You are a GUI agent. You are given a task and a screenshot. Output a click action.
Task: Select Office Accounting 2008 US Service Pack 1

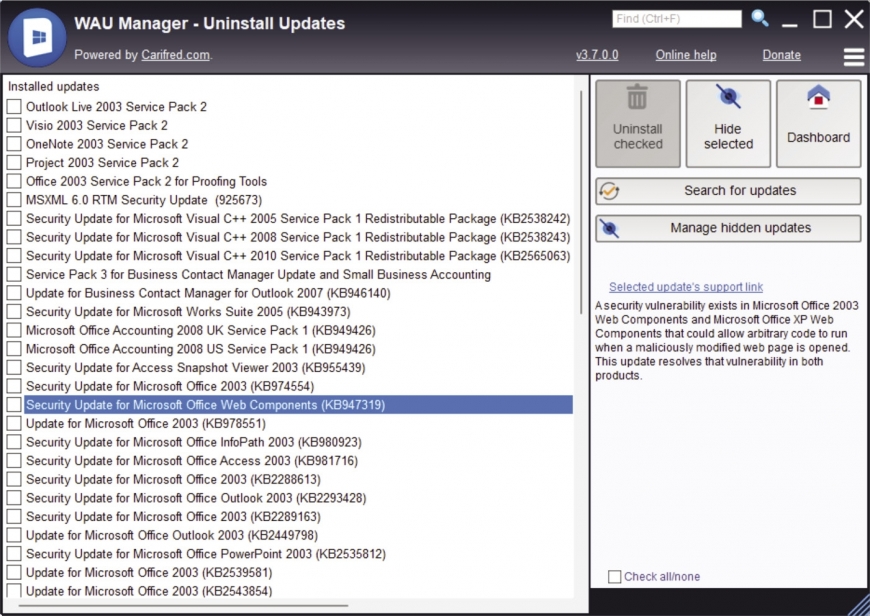[x=201, y=349]
